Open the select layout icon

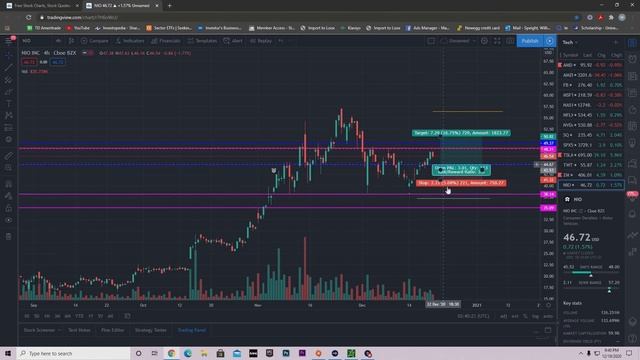[x=431, y=41]
